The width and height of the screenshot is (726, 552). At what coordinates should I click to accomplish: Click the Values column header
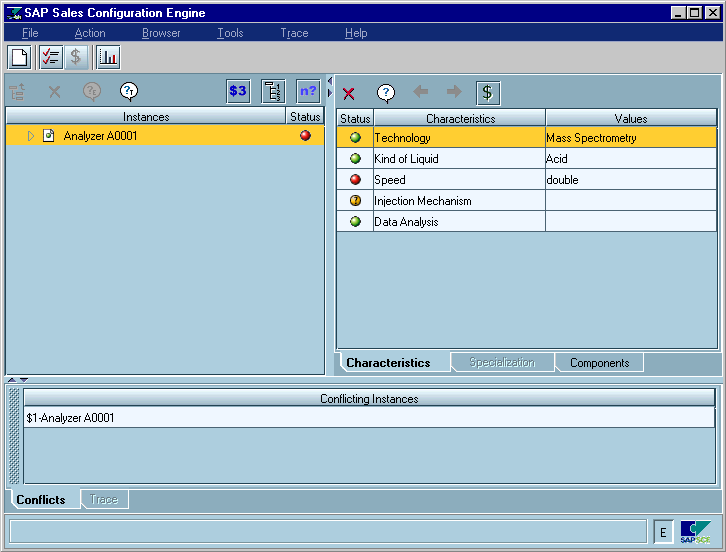coord(631,119)
